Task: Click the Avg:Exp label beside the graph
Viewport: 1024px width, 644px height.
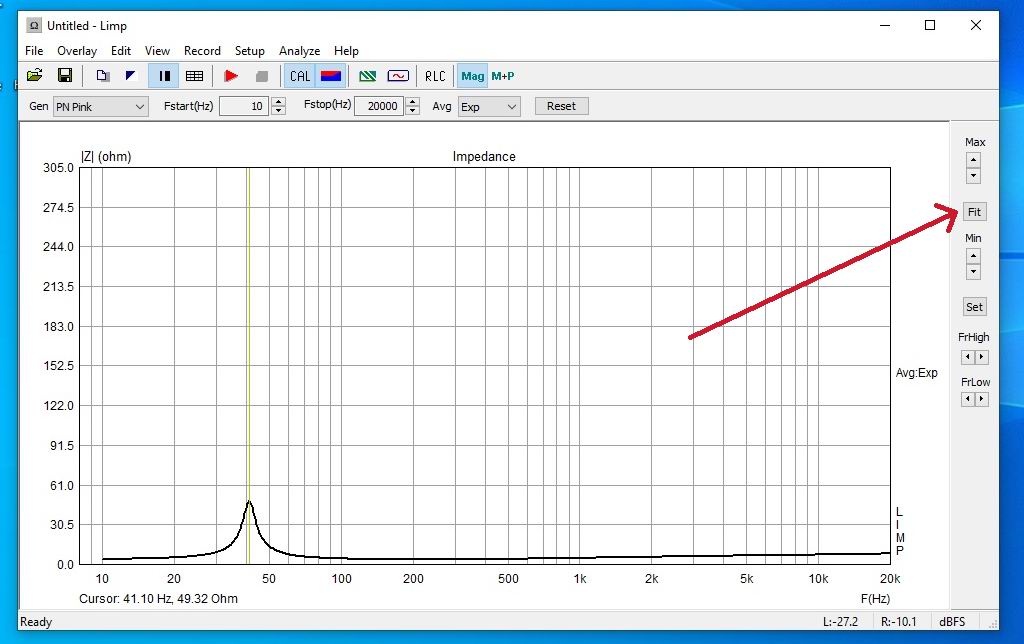Action: 916,372
